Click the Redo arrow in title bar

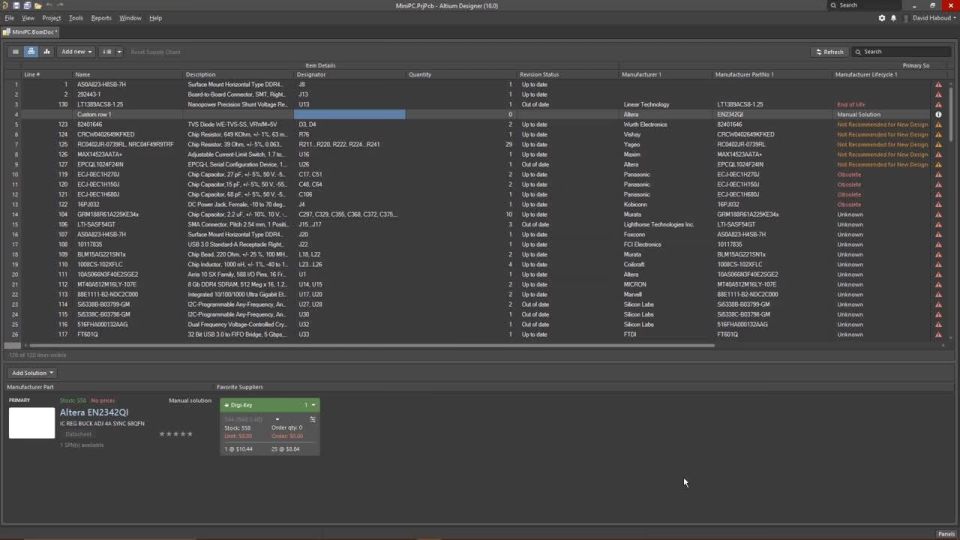(60, 6)
